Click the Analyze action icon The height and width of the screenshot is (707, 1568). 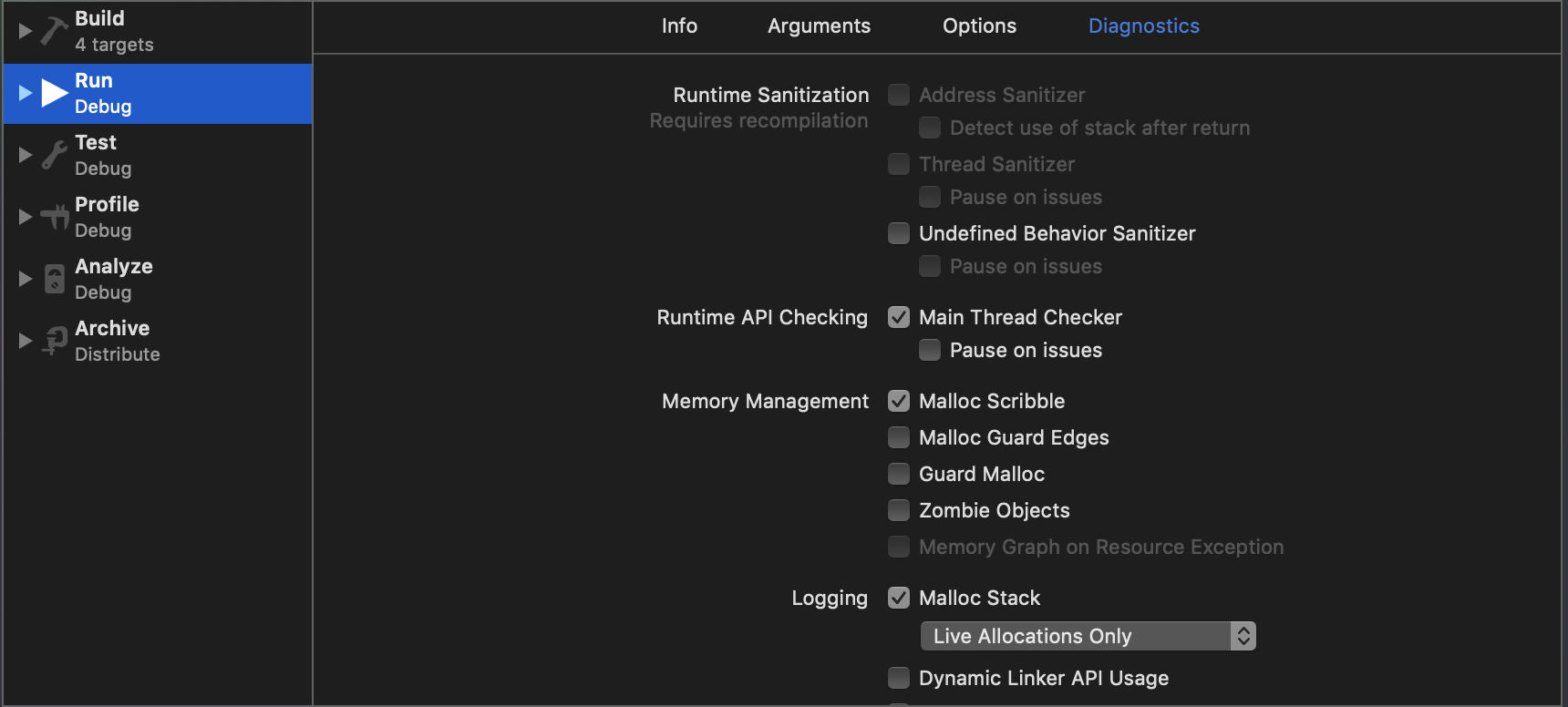55,279
